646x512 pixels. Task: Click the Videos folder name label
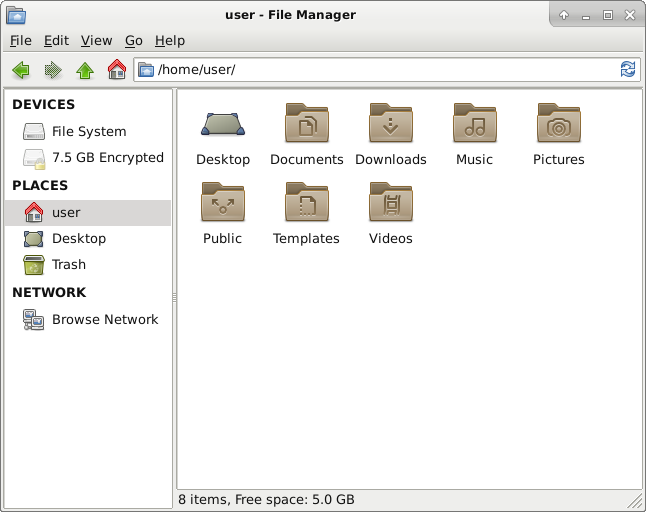[x=391, y=238]
